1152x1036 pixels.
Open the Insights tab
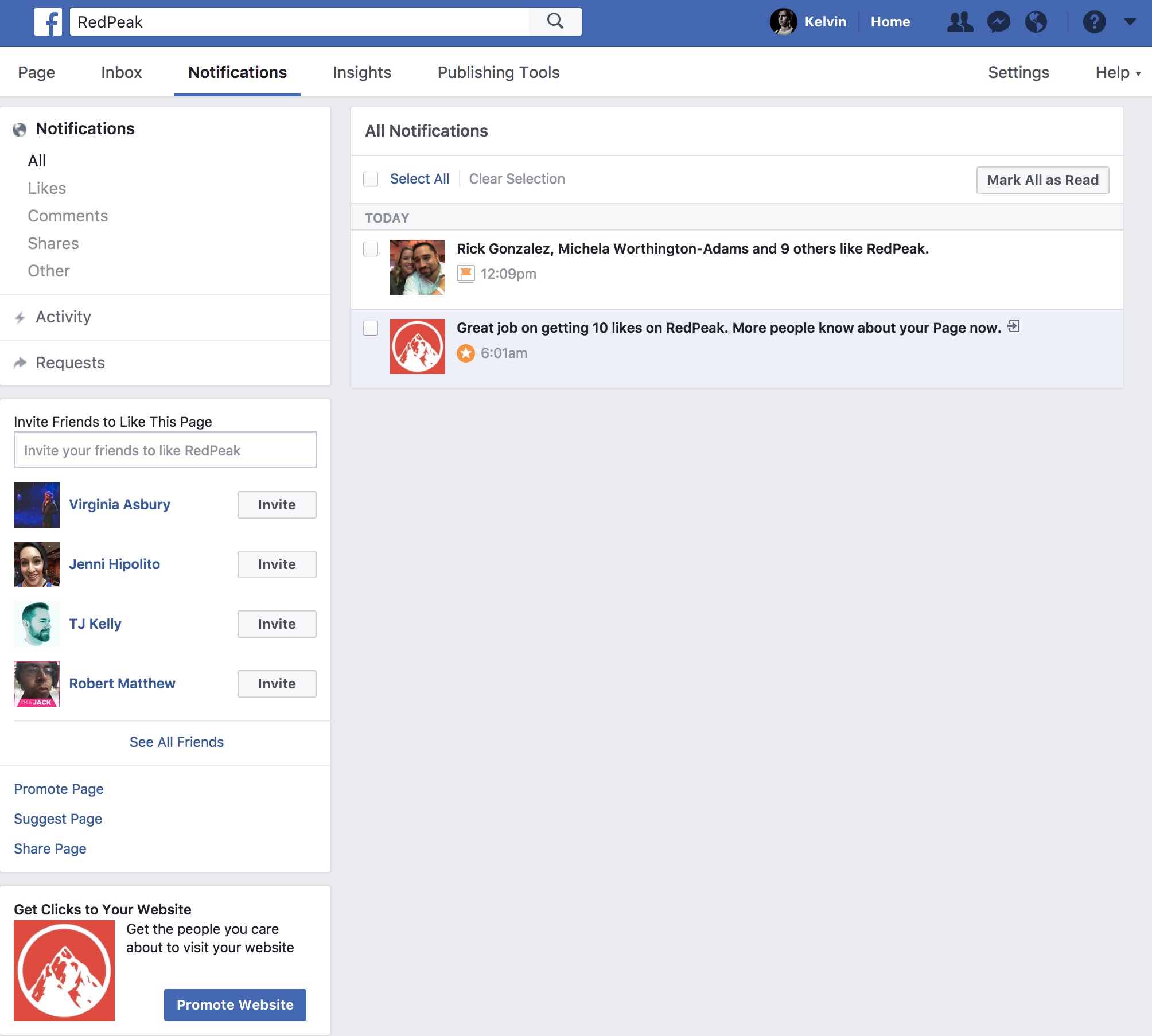pos(362,72)
